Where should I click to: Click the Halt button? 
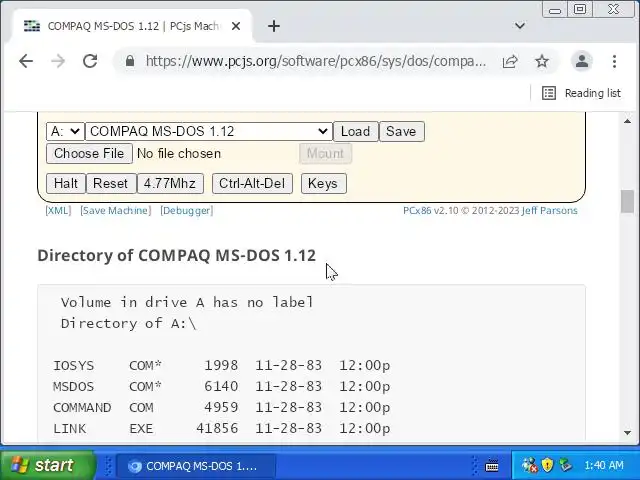[x=66, y=183]
